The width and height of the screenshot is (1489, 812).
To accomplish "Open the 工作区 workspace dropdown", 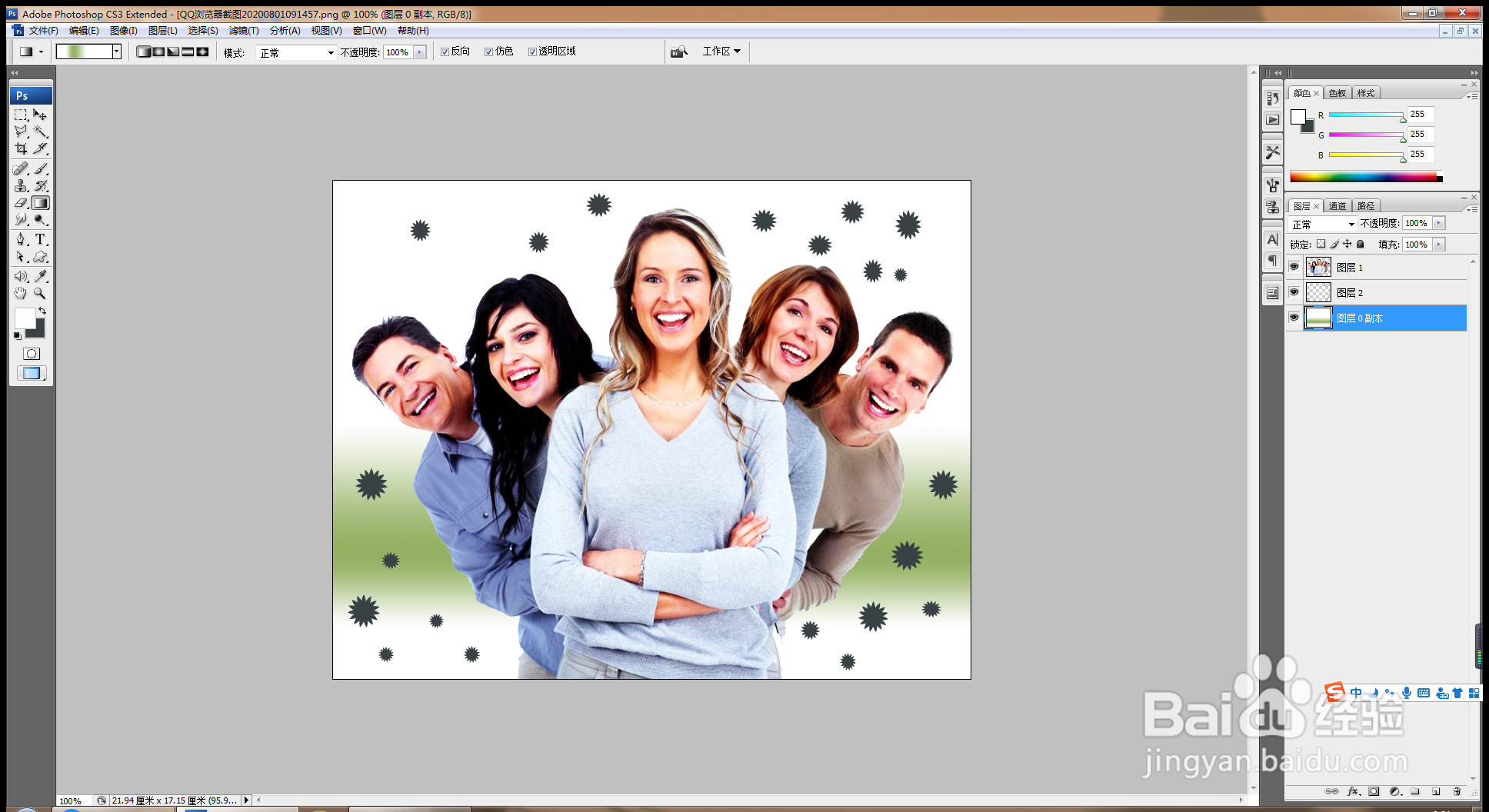I will click(721, 52).
